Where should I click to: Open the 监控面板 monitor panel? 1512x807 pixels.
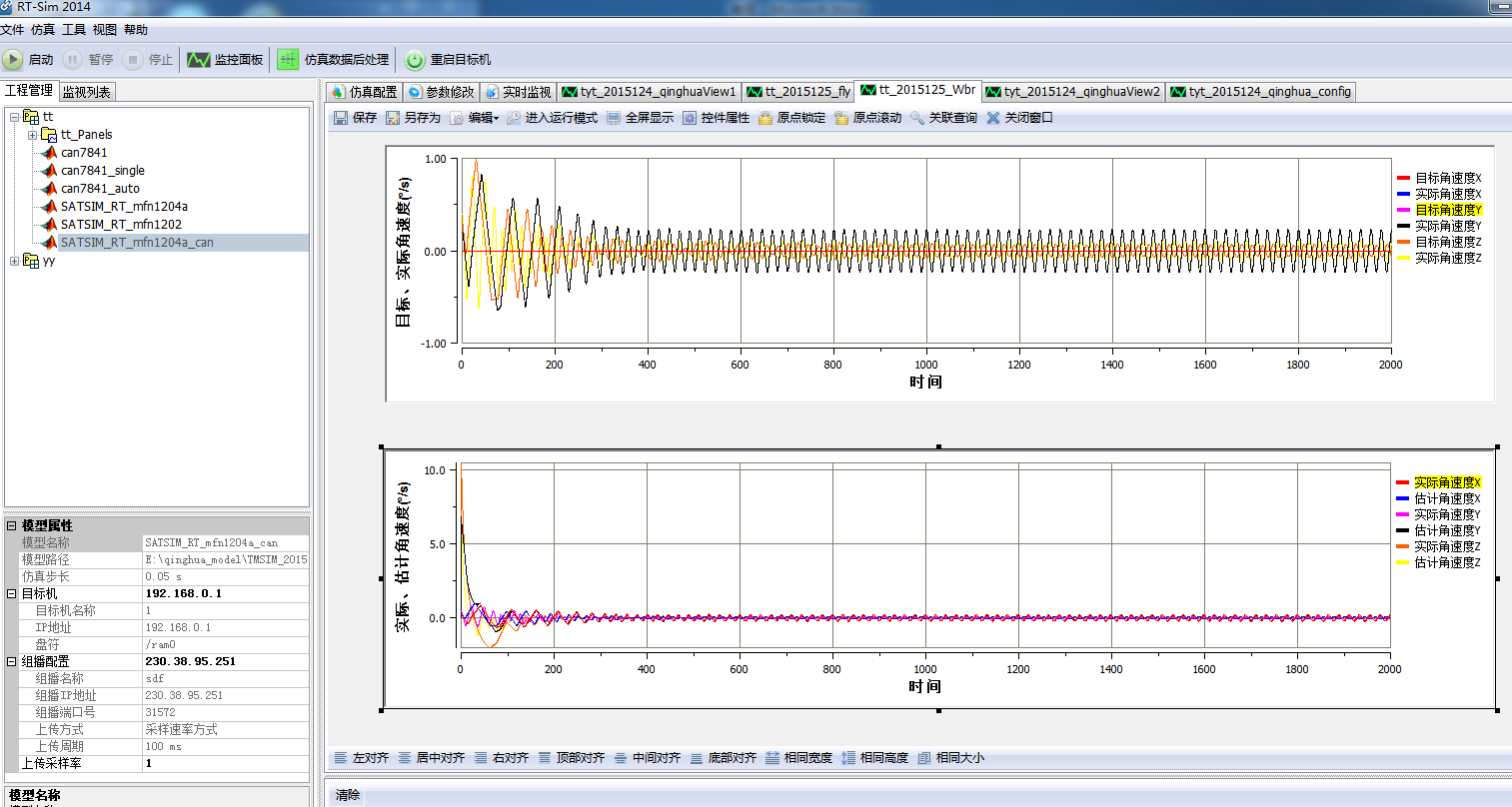pos(225,60)
